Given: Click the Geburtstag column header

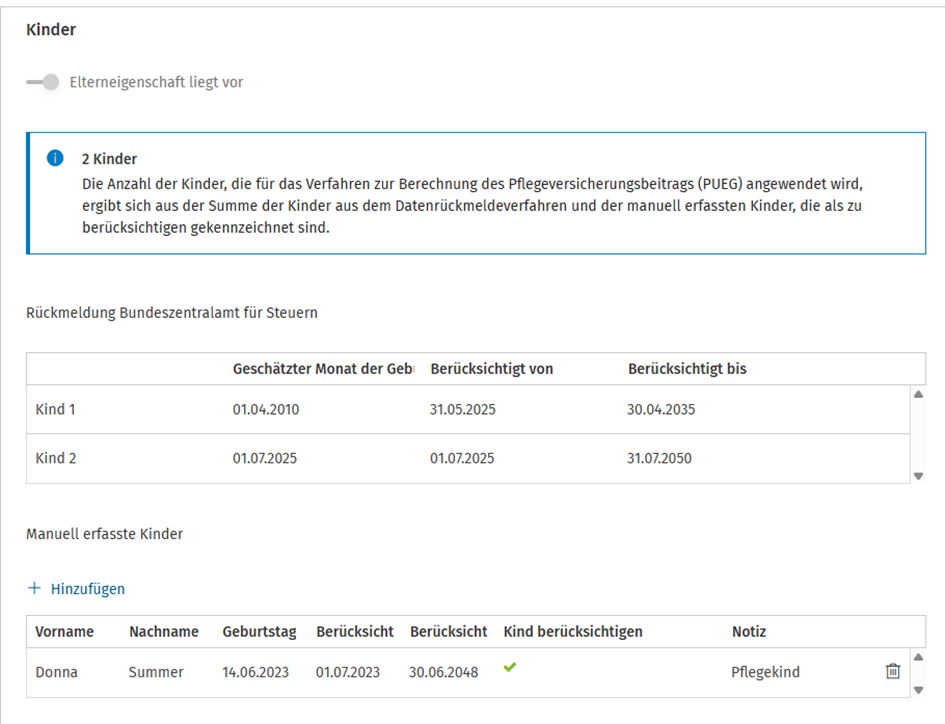Looking at the screenshot, I should pos(259,632).
